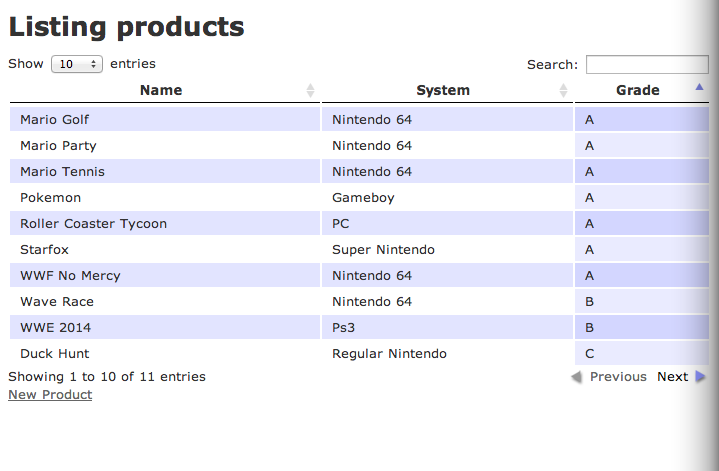719x471 pixels.
Task: Click Nintendo 64 in Mario Golf row
Action: (372, 119)
